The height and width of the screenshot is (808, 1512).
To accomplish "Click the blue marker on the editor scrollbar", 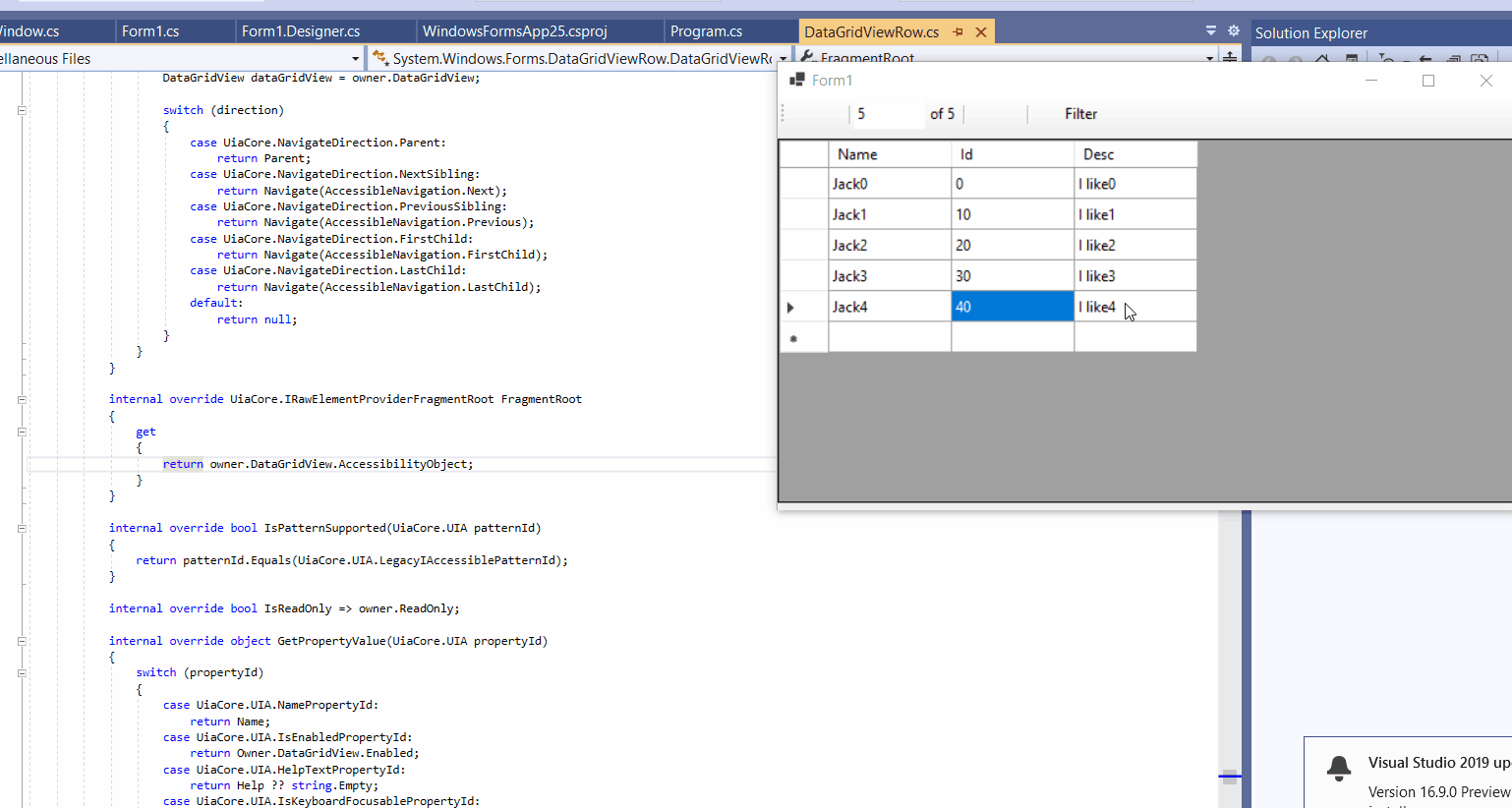I will point(1230,777).
